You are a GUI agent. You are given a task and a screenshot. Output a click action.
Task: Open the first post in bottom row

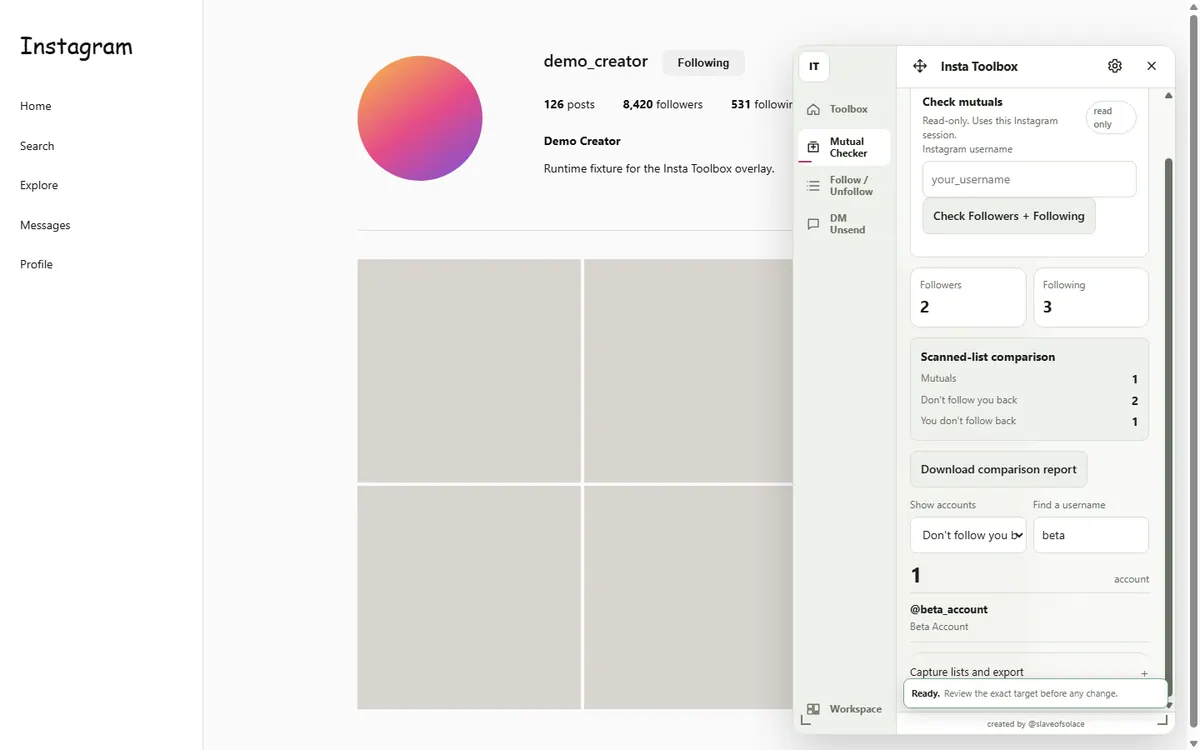[x=469, y=597]
